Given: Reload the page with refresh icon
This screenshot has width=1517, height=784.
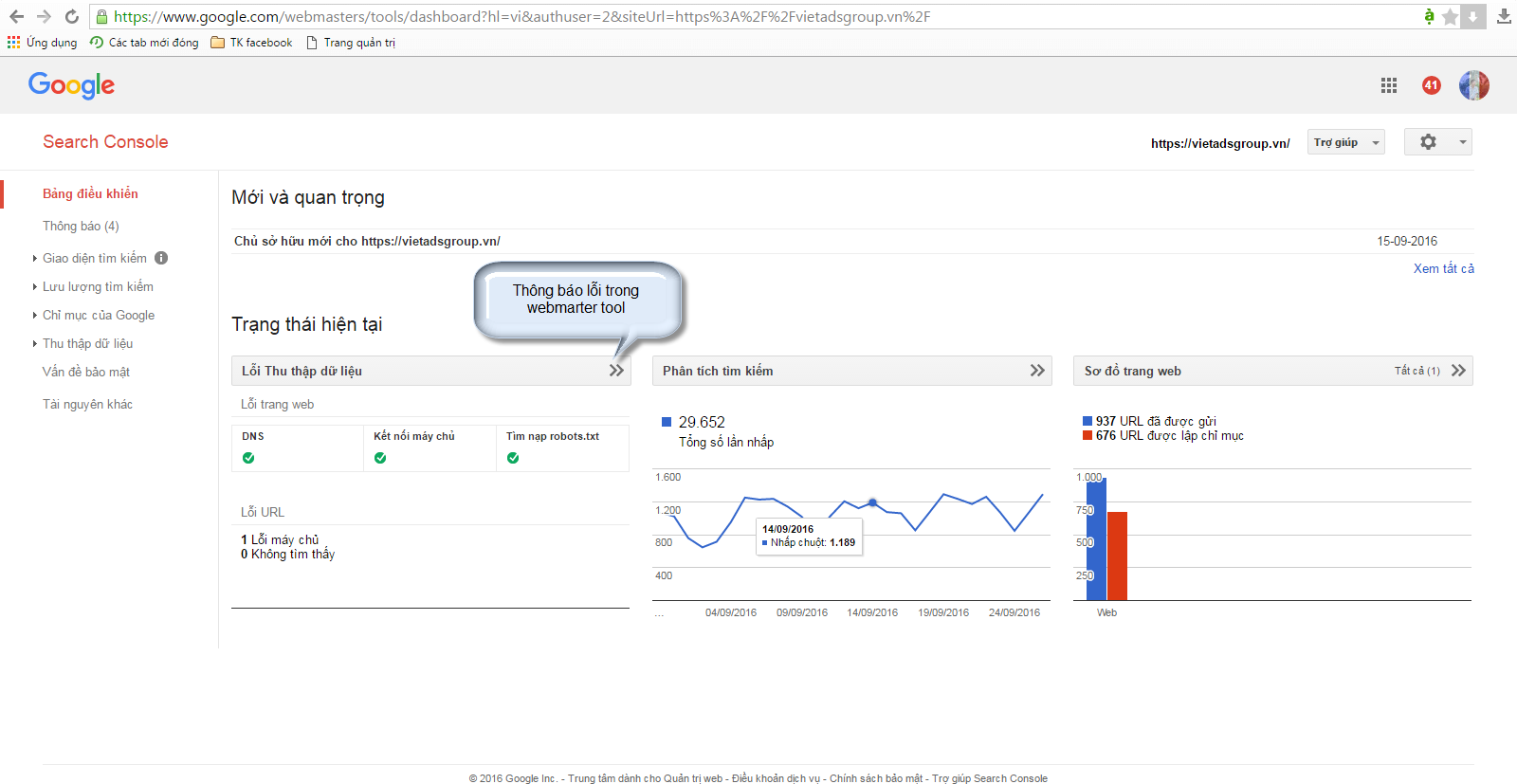Looking at the screenshot, I should 71,16.
